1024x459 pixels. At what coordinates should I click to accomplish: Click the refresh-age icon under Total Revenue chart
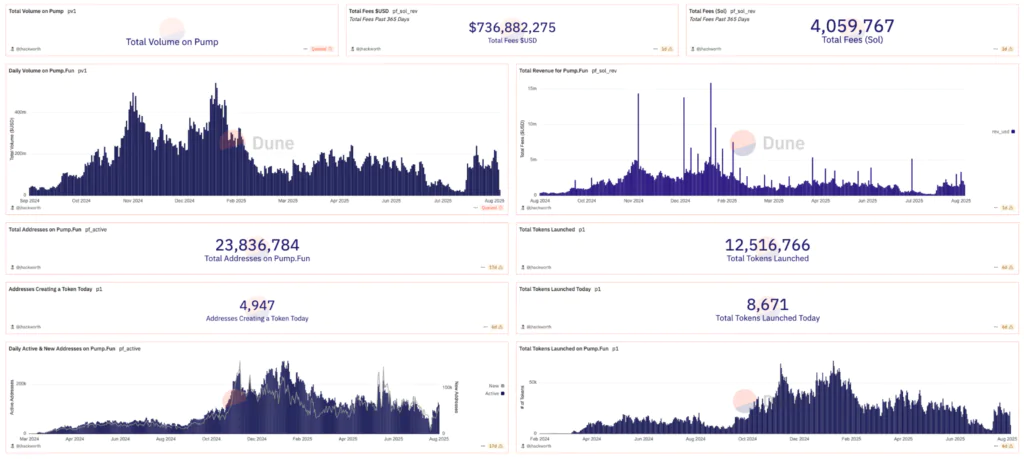click(1007, 208)
